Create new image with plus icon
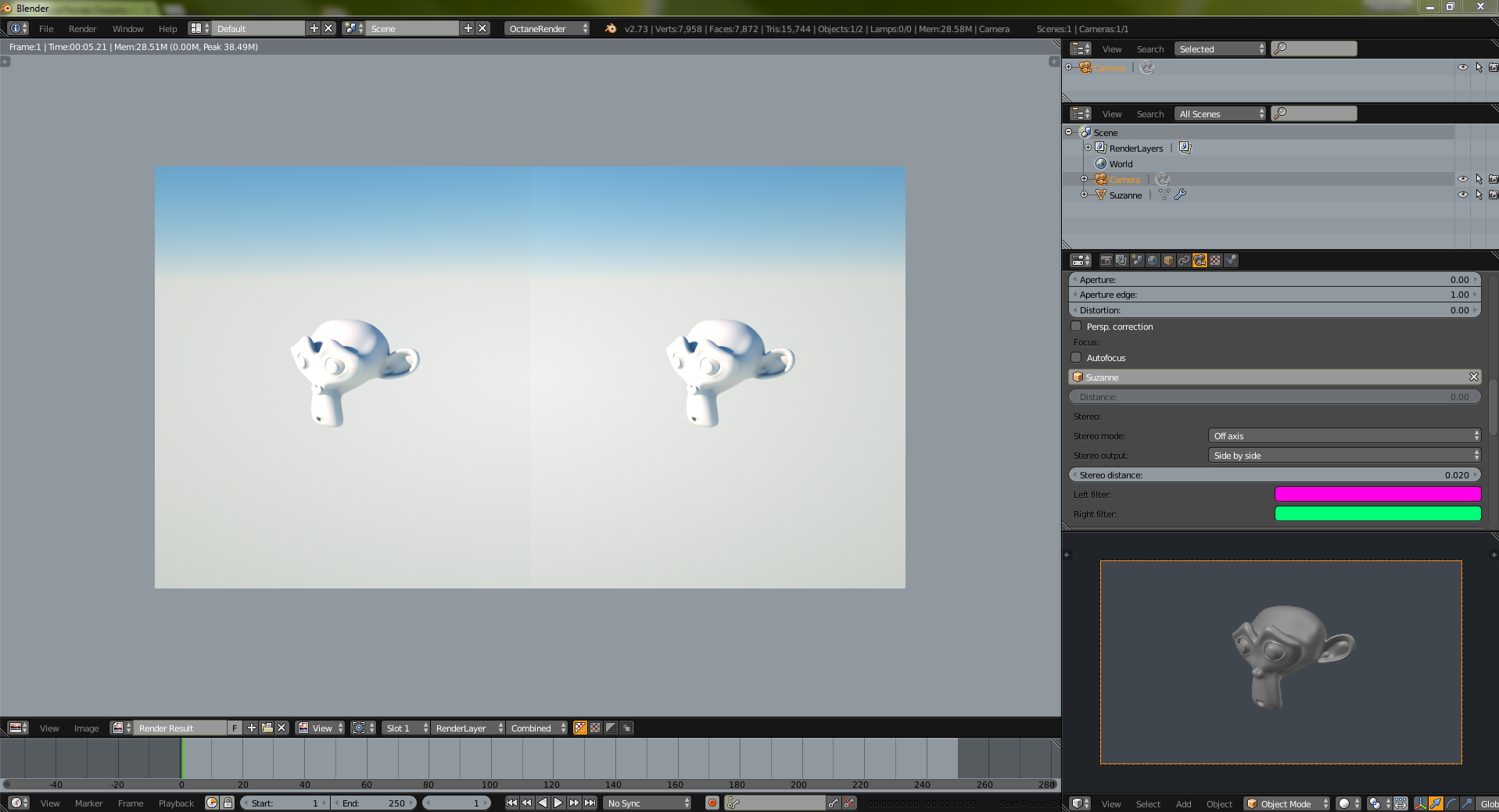This screenshot has width=1499, height=812. [251, 728]
